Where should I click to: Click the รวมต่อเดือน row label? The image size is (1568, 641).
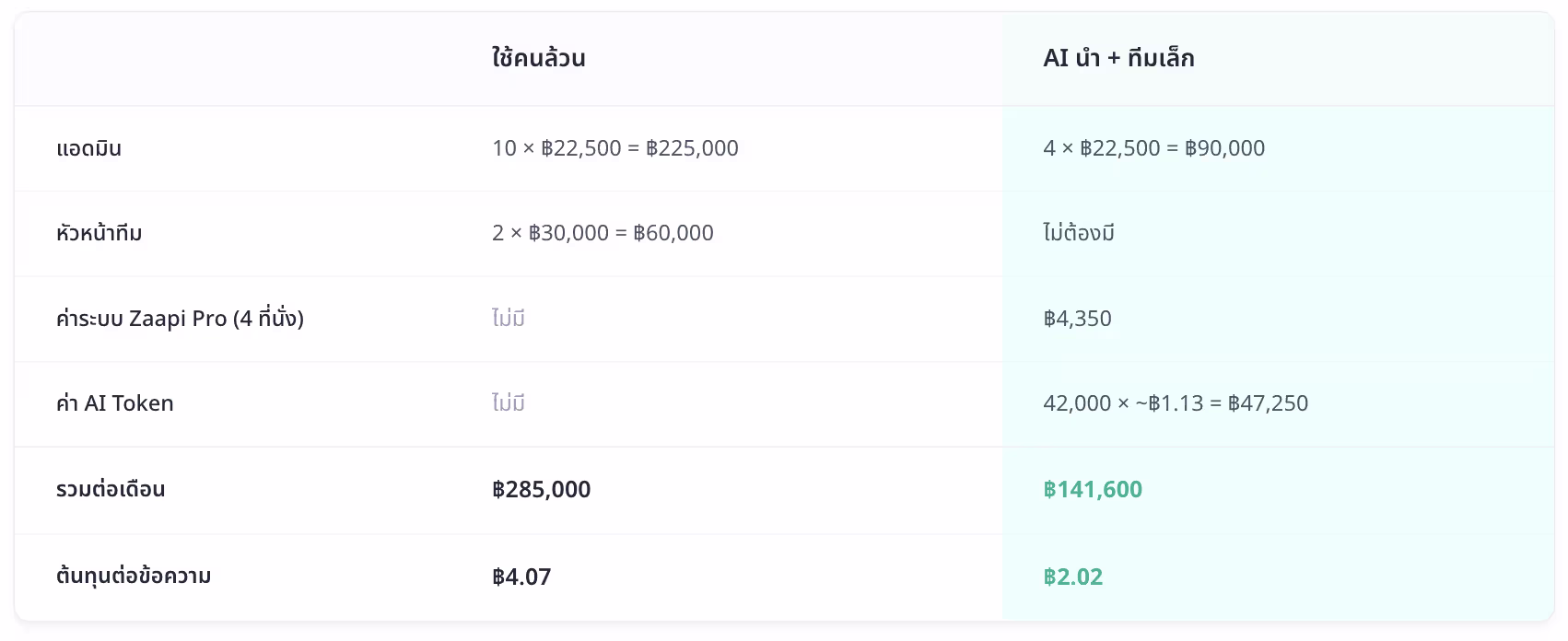(111, 489)
